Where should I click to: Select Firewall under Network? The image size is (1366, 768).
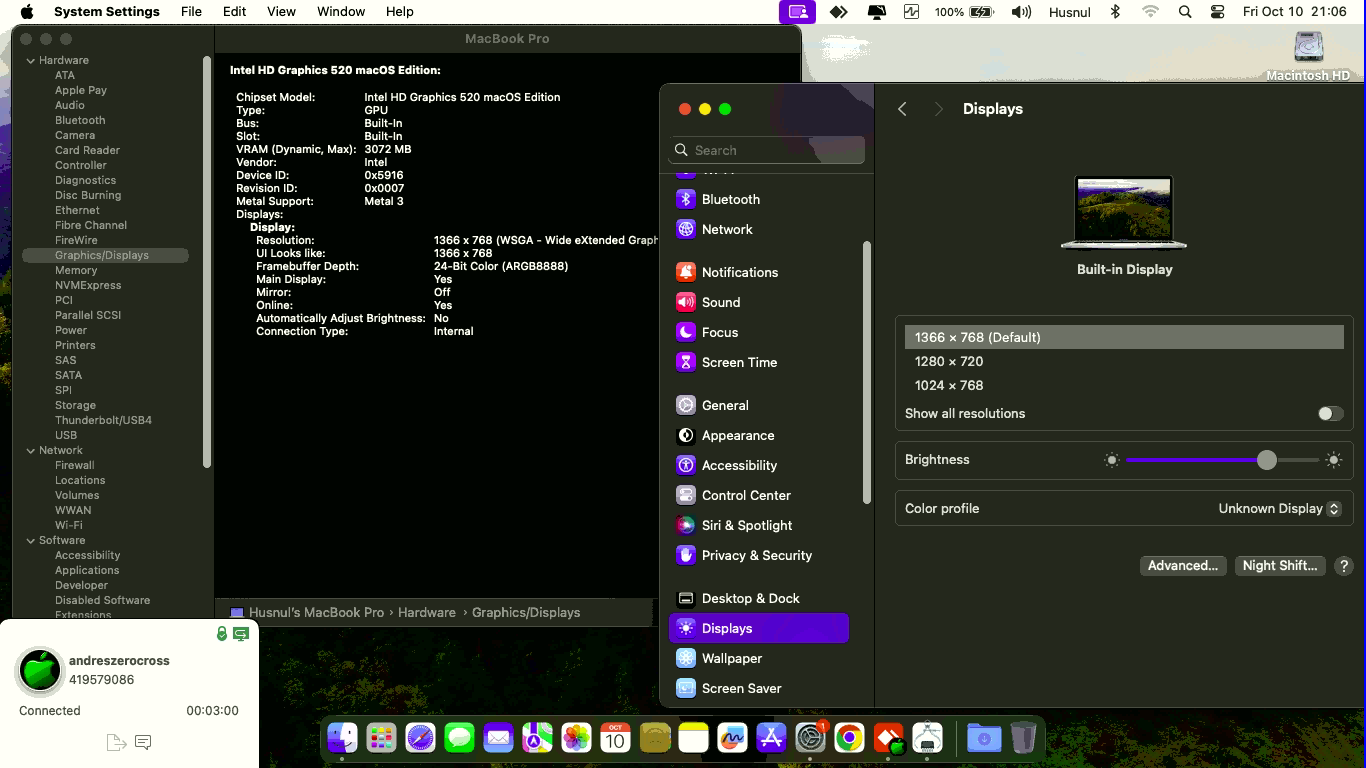(75, 465)
